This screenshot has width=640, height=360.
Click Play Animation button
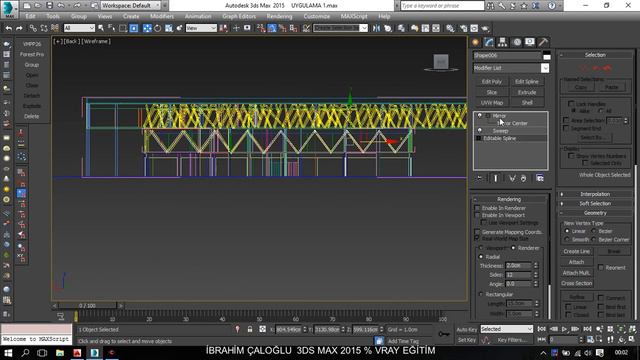pyautogui.click(x=565, y=329)
